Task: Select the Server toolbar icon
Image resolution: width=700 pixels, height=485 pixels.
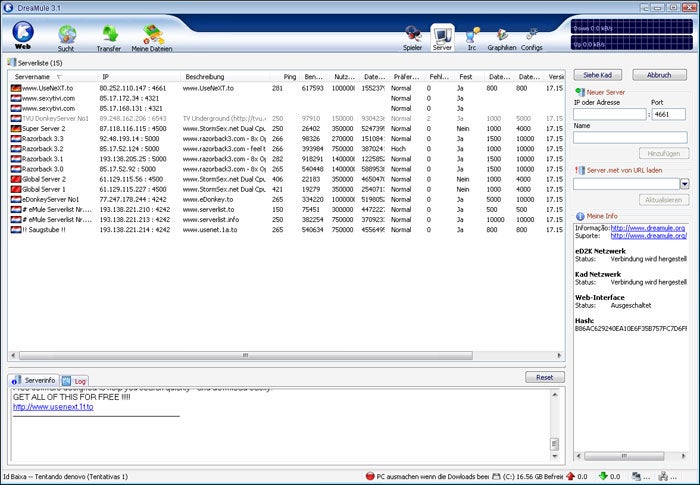Action: tap(442, 38)
